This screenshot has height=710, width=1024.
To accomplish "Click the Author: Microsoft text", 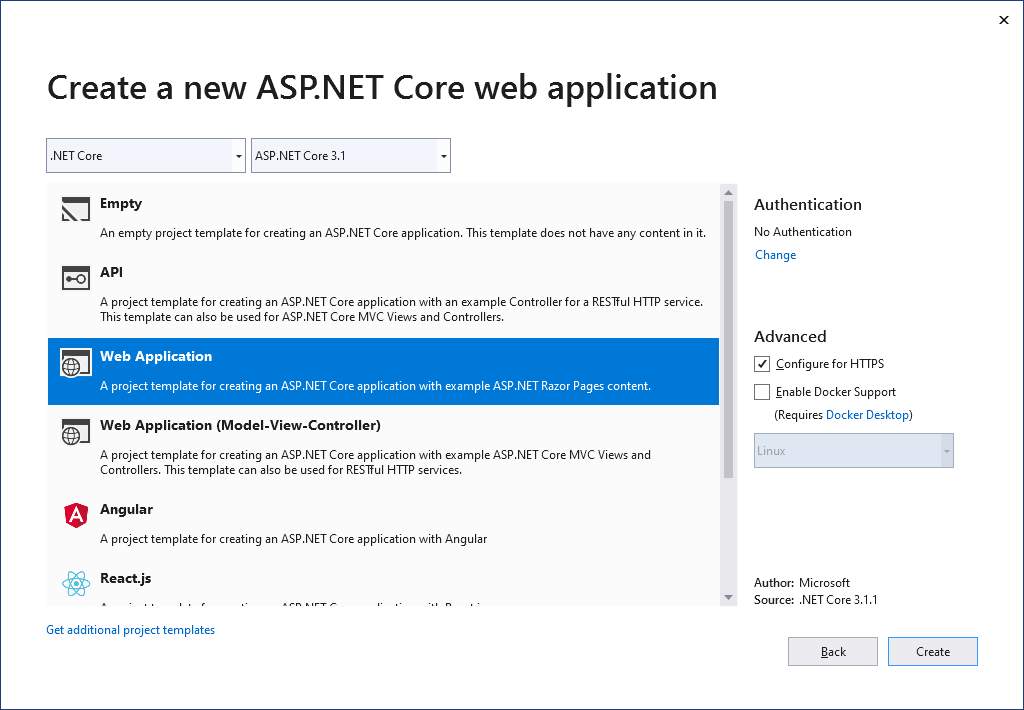I will click(x=802, y=583).
